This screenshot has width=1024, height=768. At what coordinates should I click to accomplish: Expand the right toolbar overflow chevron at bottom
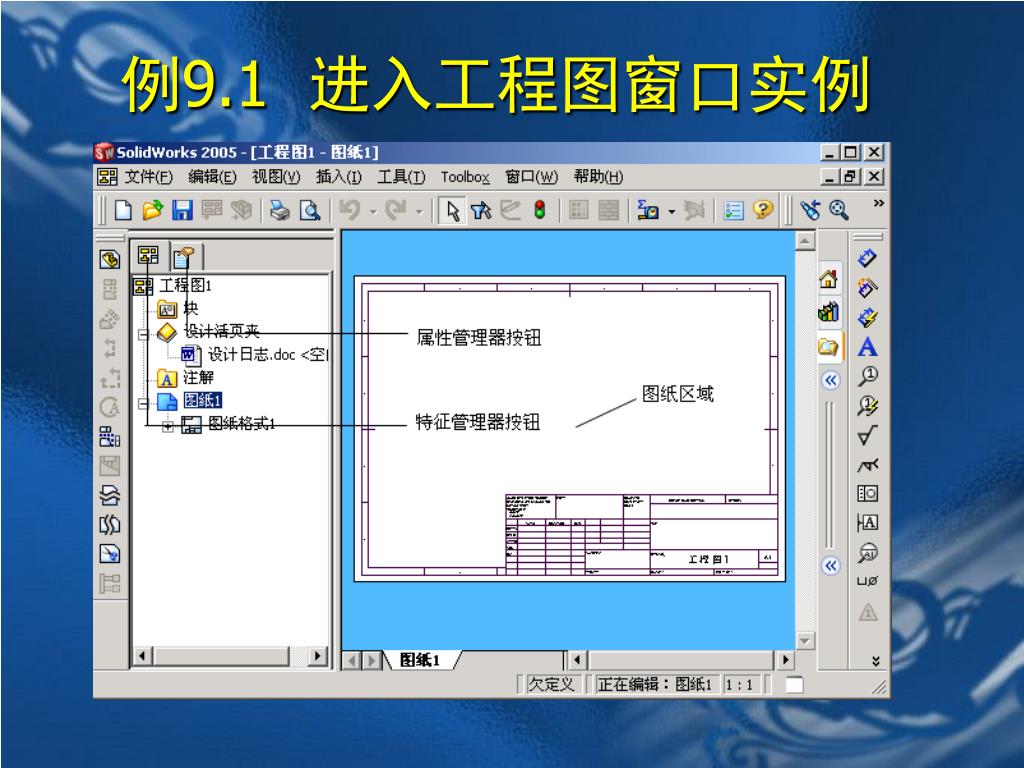(876, 661)
